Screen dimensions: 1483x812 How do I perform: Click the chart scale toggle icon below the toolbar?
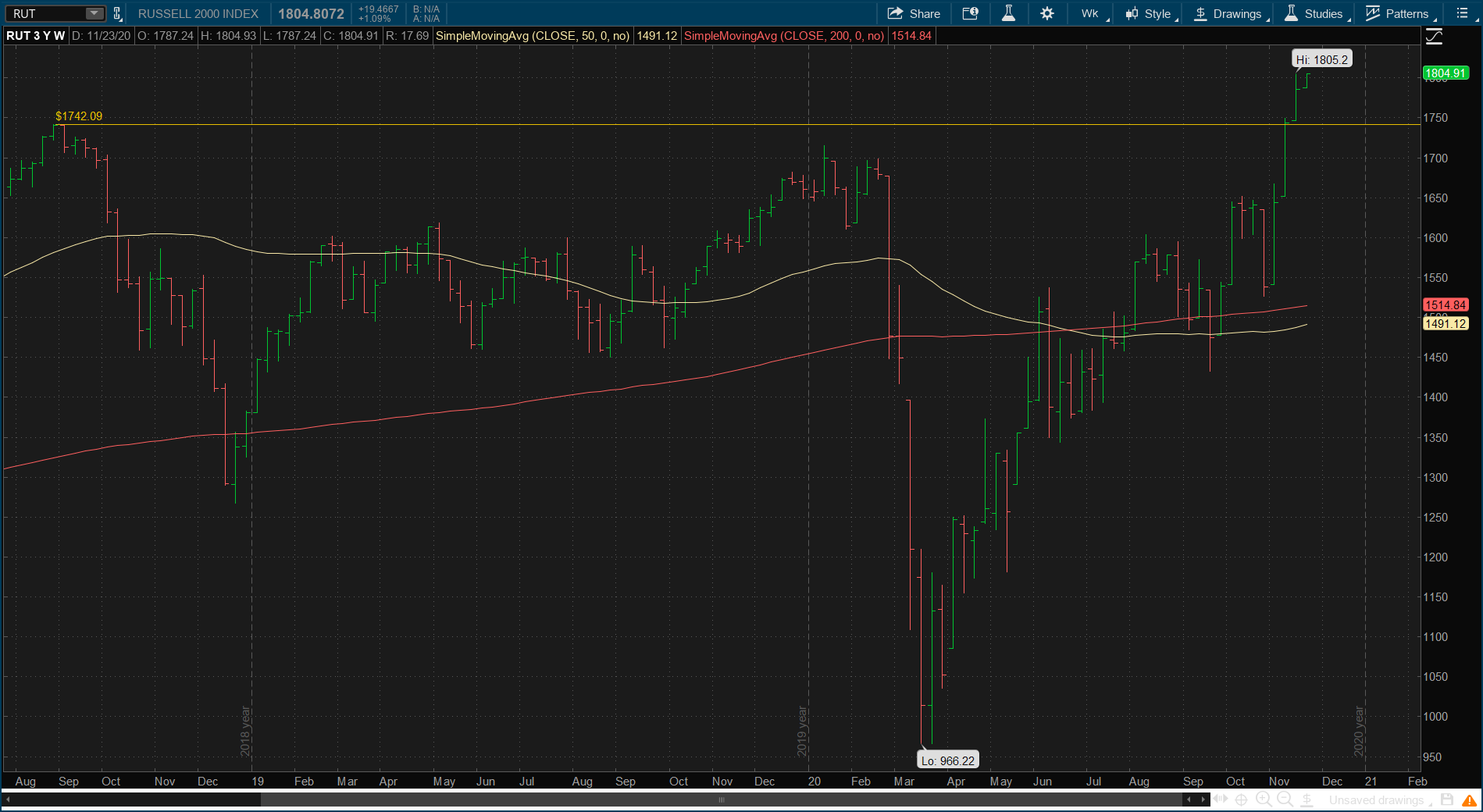click(1434, 36)
